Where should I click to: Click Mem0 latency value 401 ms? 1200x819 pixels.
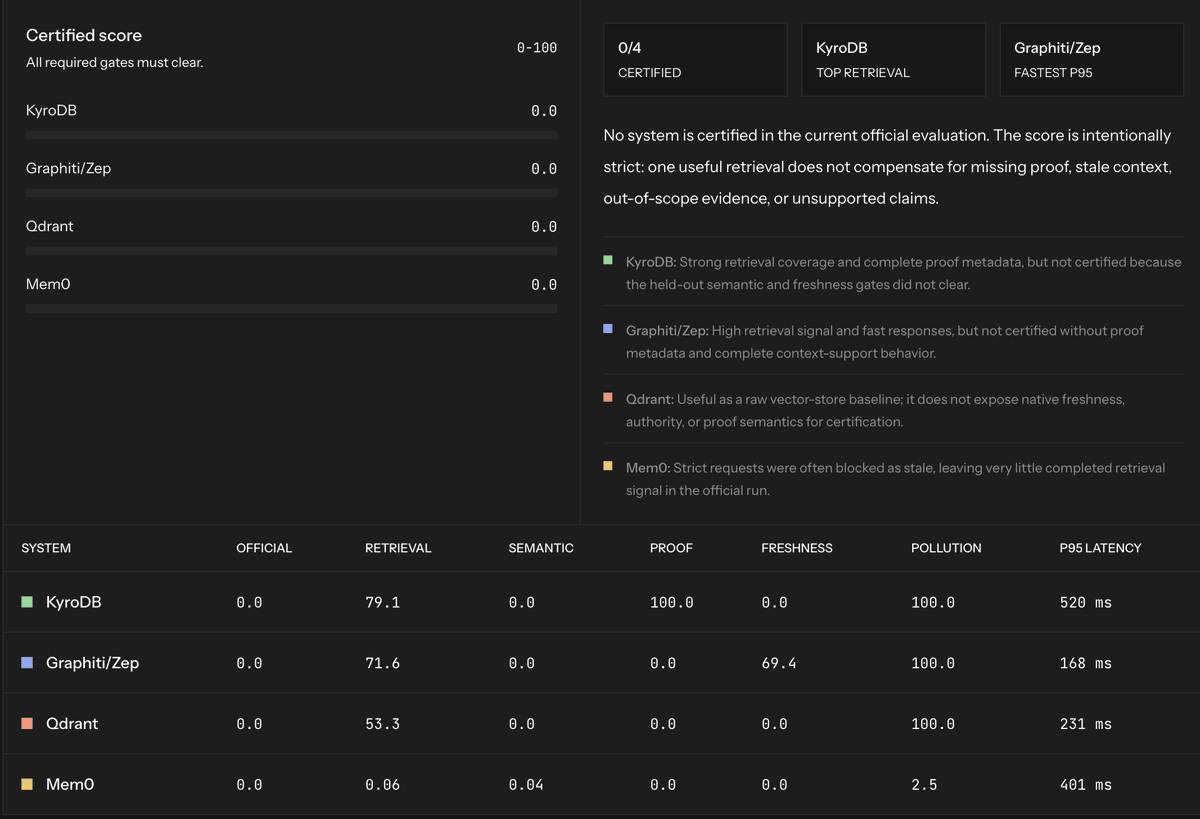pyautogui.click(x=1086, y=785)
